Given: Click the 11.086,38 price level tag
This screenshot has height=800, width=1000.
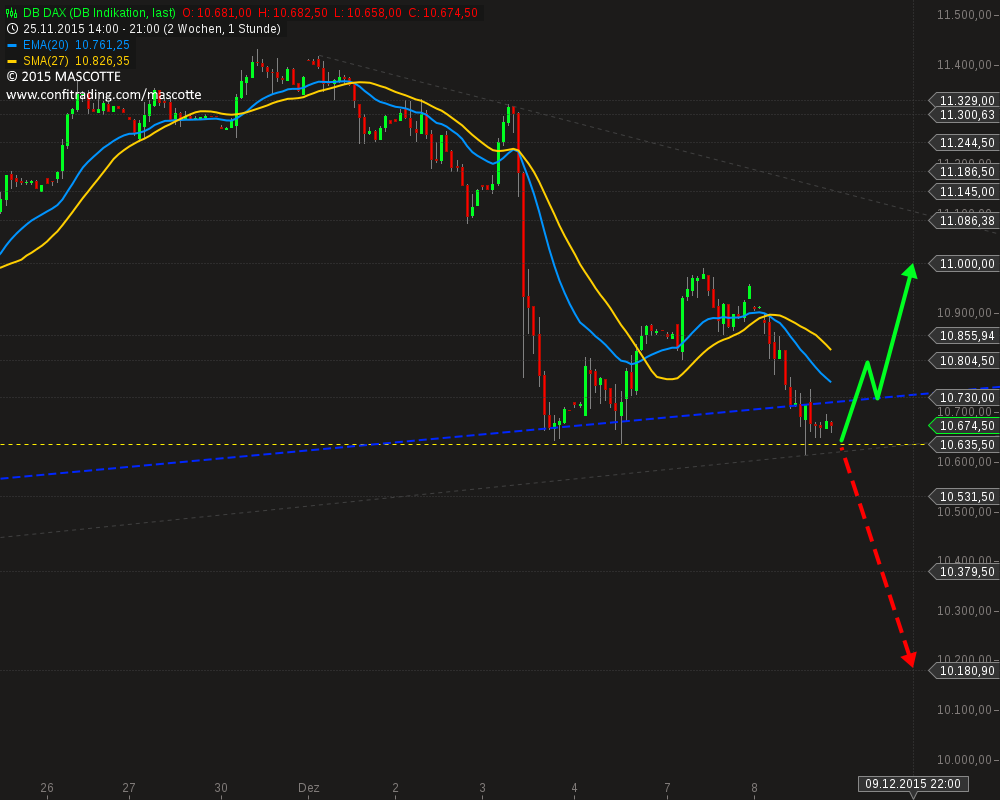Looking at the screenshot, I should pos(963,221).
